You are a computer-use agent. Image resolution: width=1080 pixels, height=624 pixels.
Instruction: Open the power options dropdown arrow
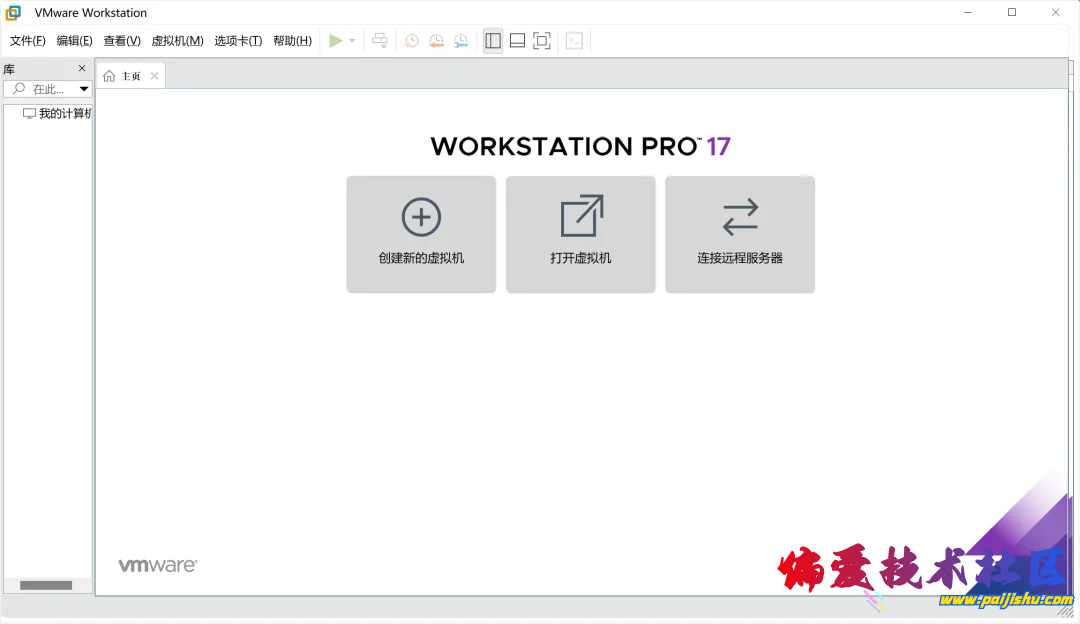pyautogui.click(x=352, y=41)
